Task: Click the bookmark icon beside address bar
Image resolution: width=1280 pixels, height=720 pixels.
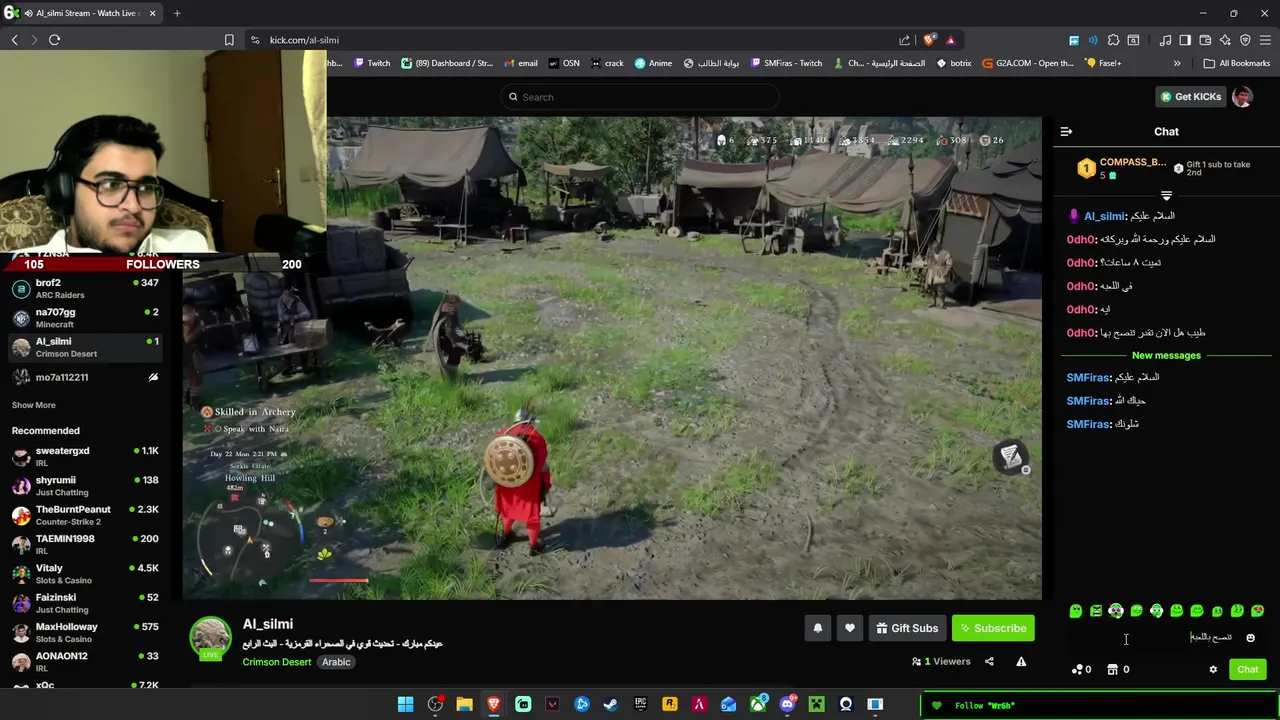Action: 229,40
